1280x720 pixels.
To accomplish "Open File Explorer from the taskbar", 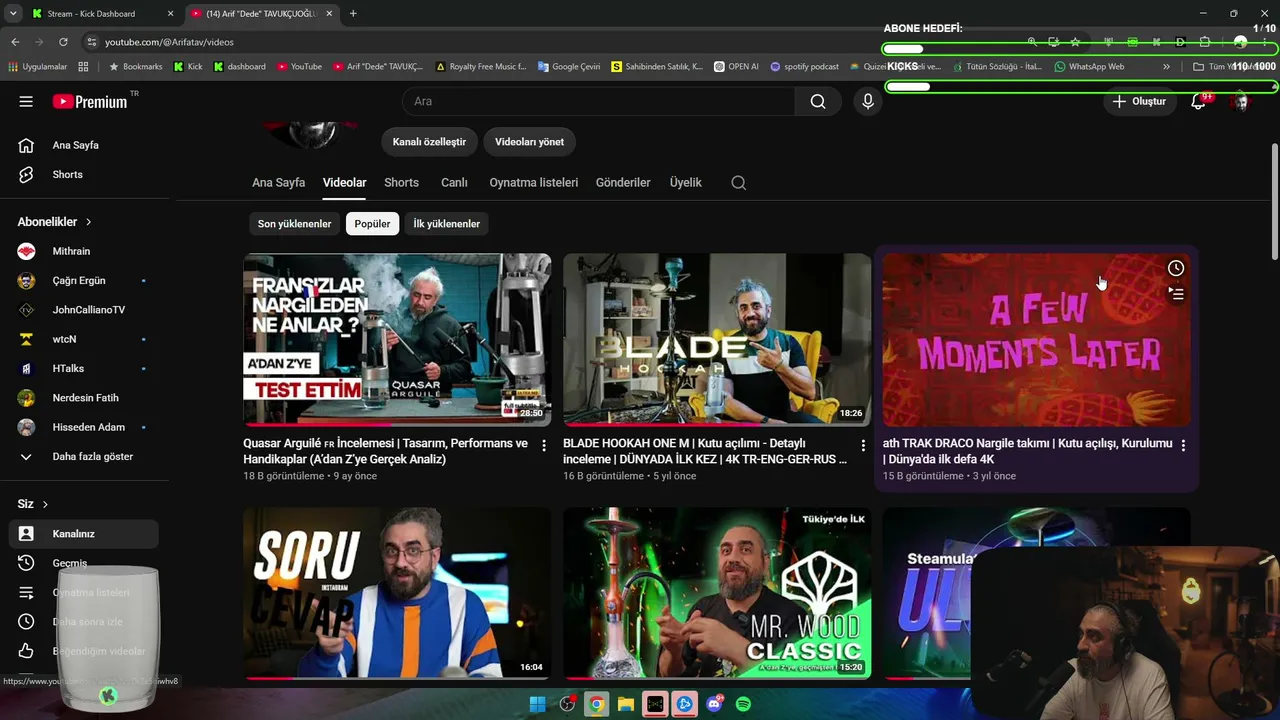I will click(x=626, y=704).
